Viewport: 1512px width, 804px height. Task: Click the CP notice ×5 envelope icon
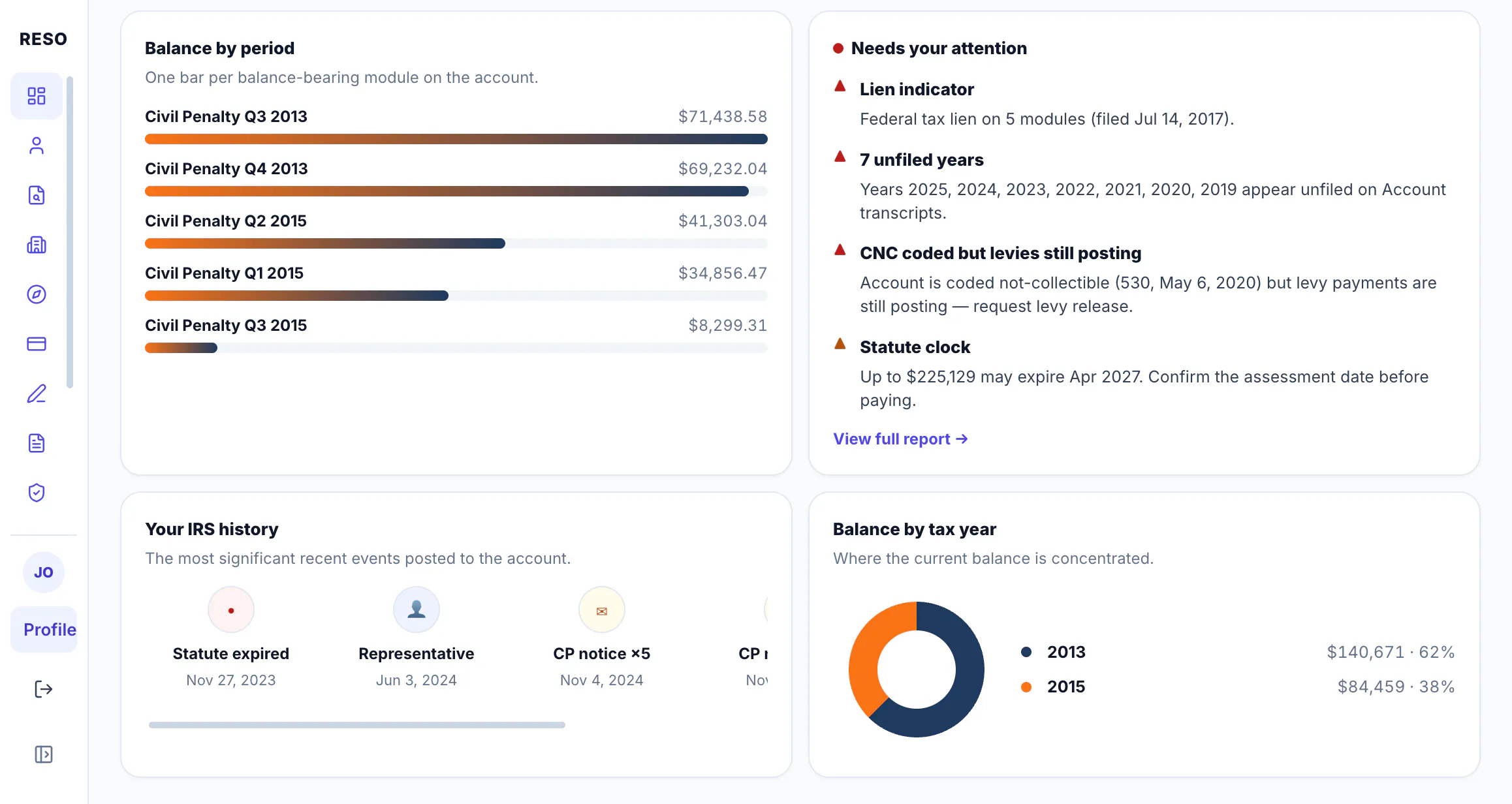[602, 610]
